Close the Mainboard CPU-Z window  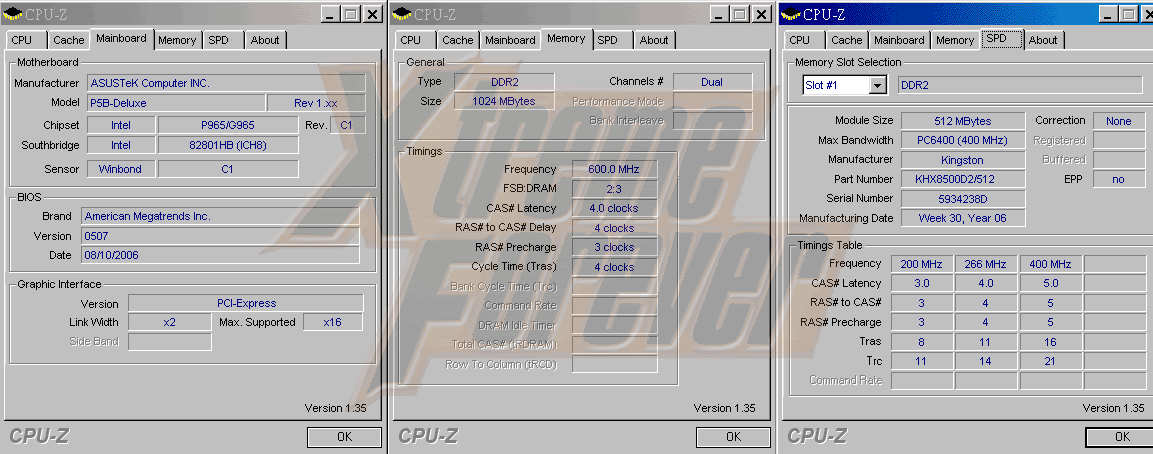tap(373, 14)
